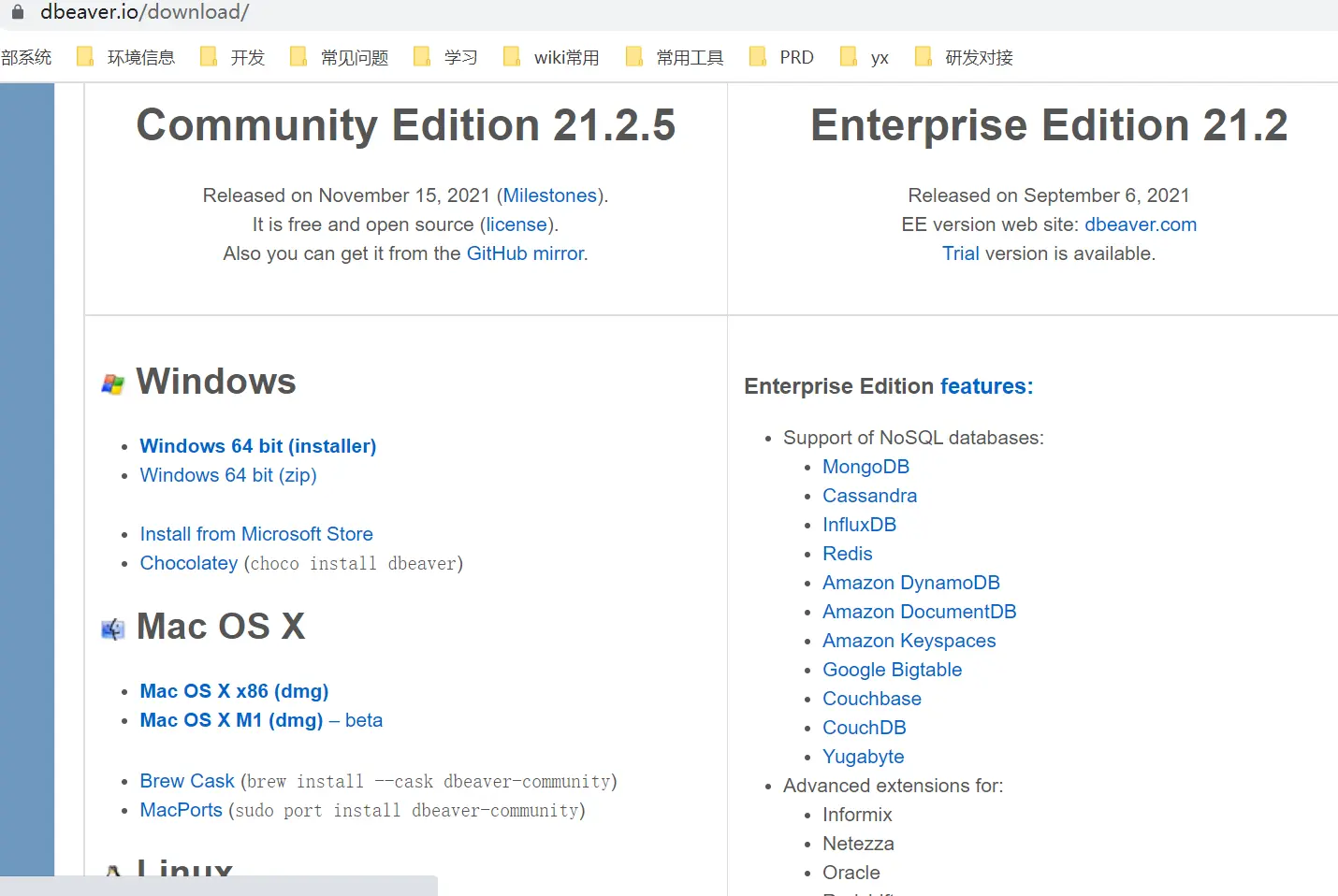
Task: Open the Chocolatey link
Action: click(x=189, y=563)
